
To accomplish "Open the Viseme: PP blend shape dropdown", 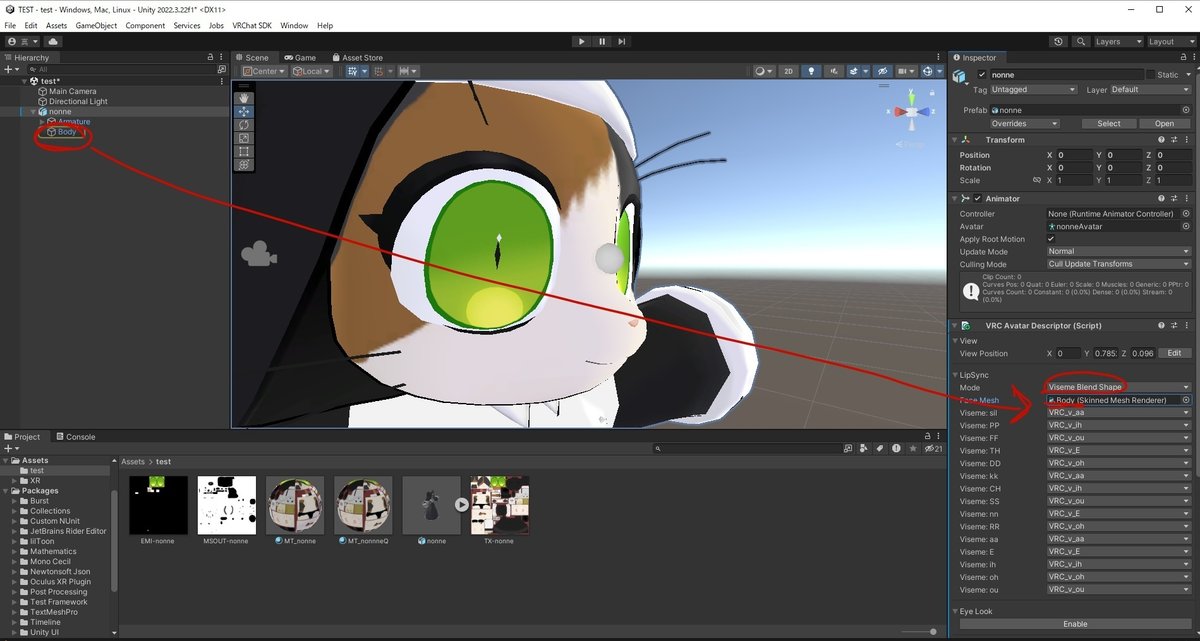I will (x=1119, y=425).
